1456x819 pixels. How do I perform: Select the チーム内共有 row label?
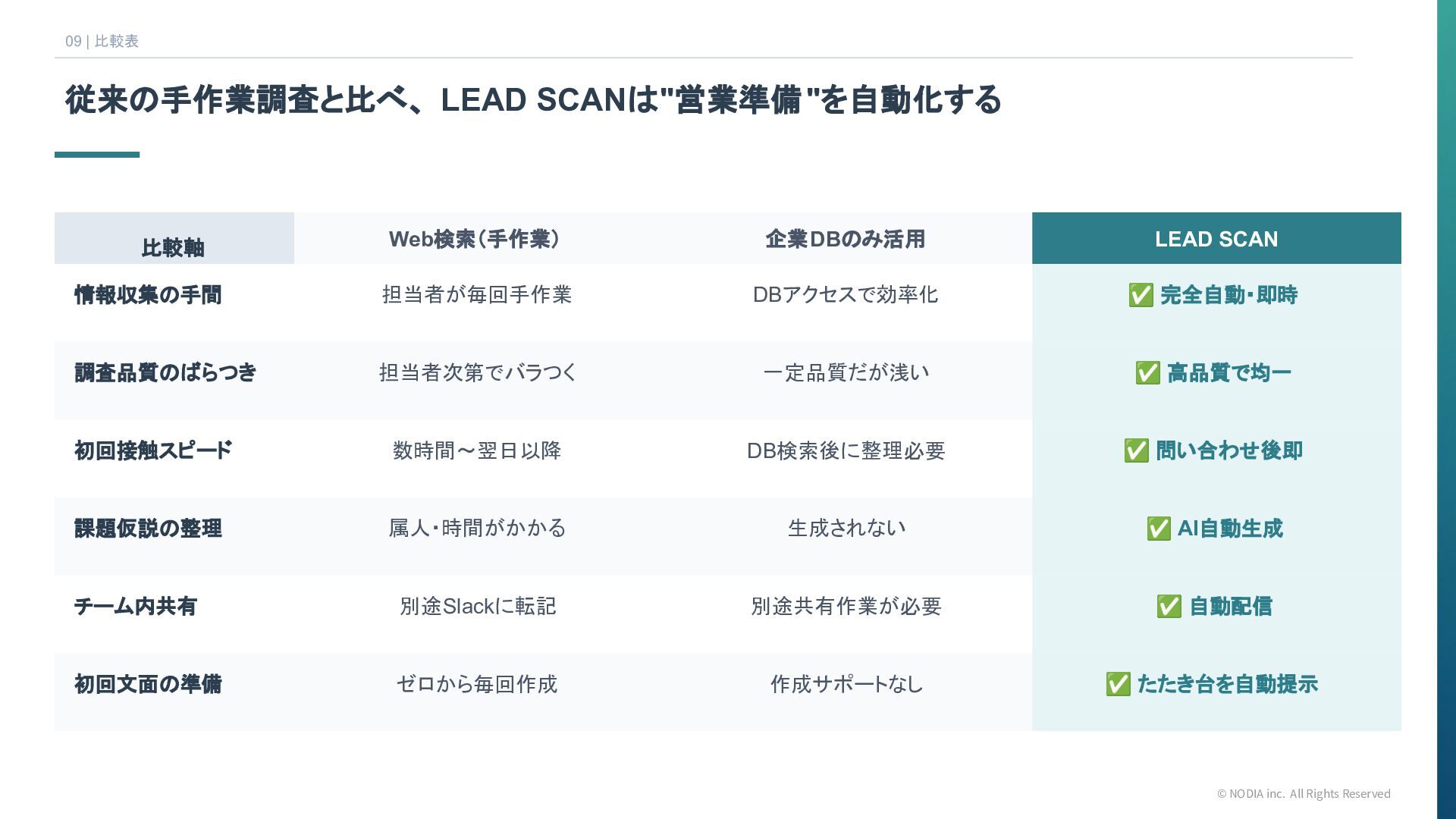click(x=136, y=607)
